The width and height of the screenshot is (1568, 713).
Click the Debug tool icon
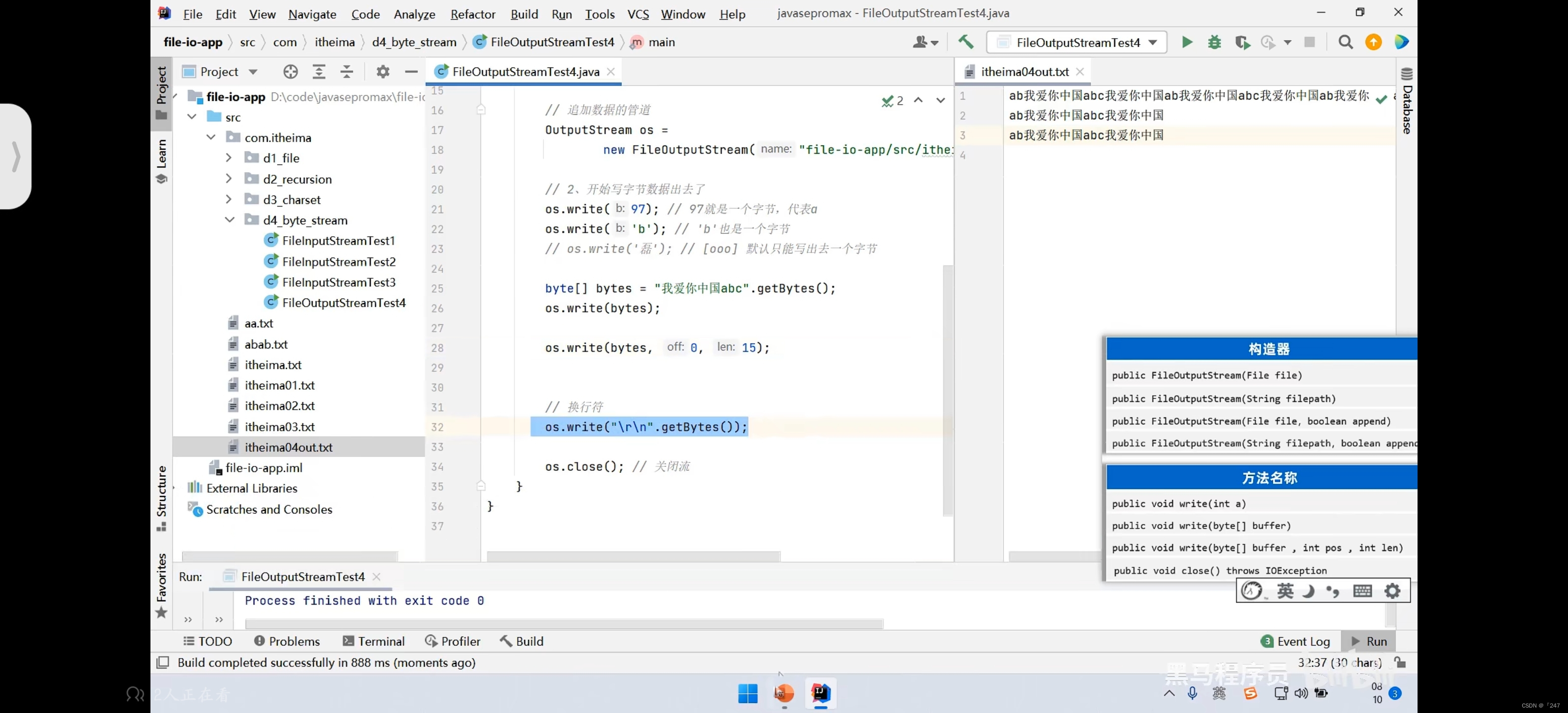(1214, 42)
